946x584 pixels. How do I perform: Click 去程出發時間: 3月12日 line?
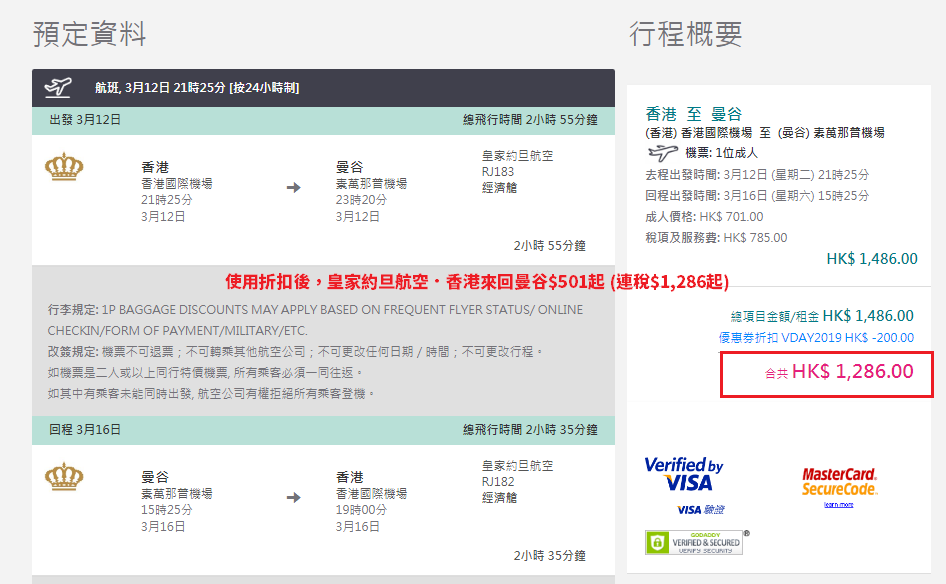pos(757,175)
